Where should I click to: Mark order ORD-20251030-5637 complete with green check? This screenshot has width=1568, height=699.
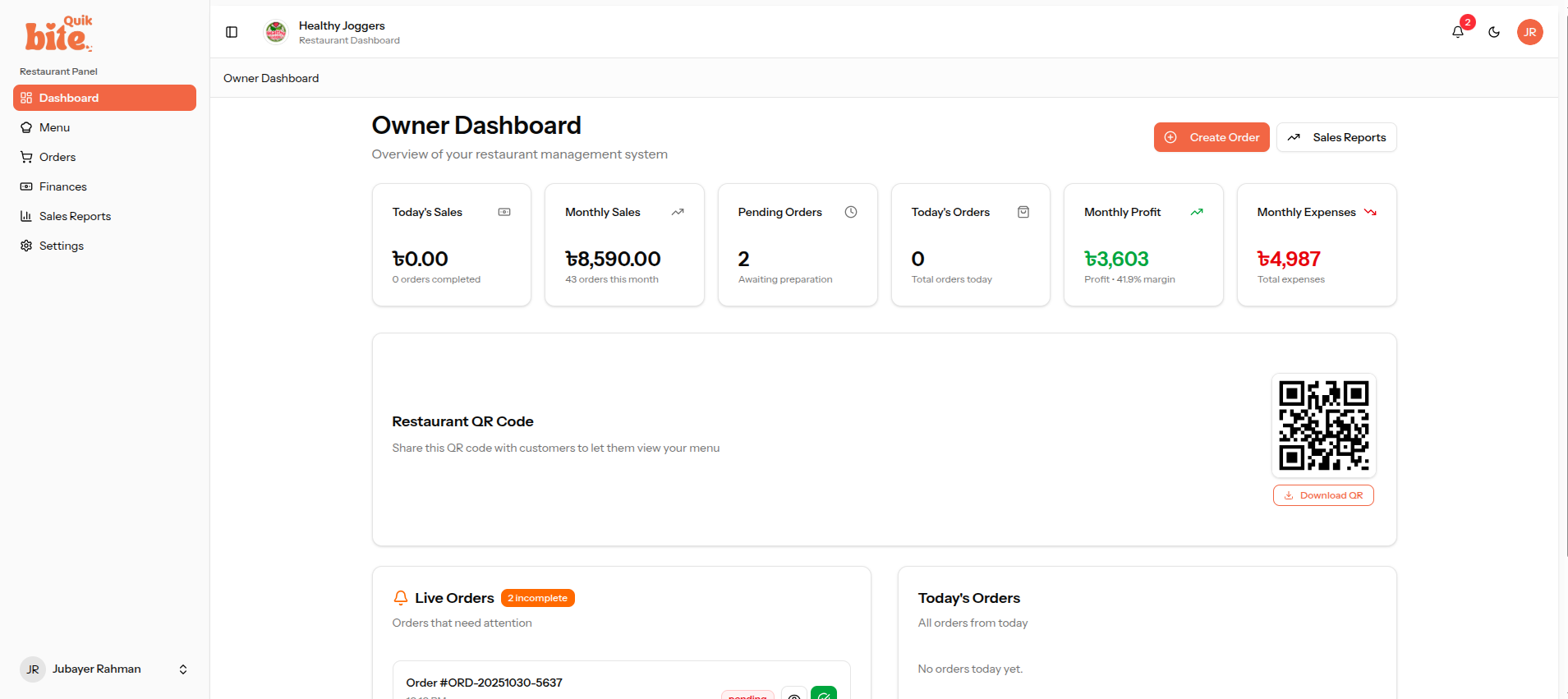(823, 693)
